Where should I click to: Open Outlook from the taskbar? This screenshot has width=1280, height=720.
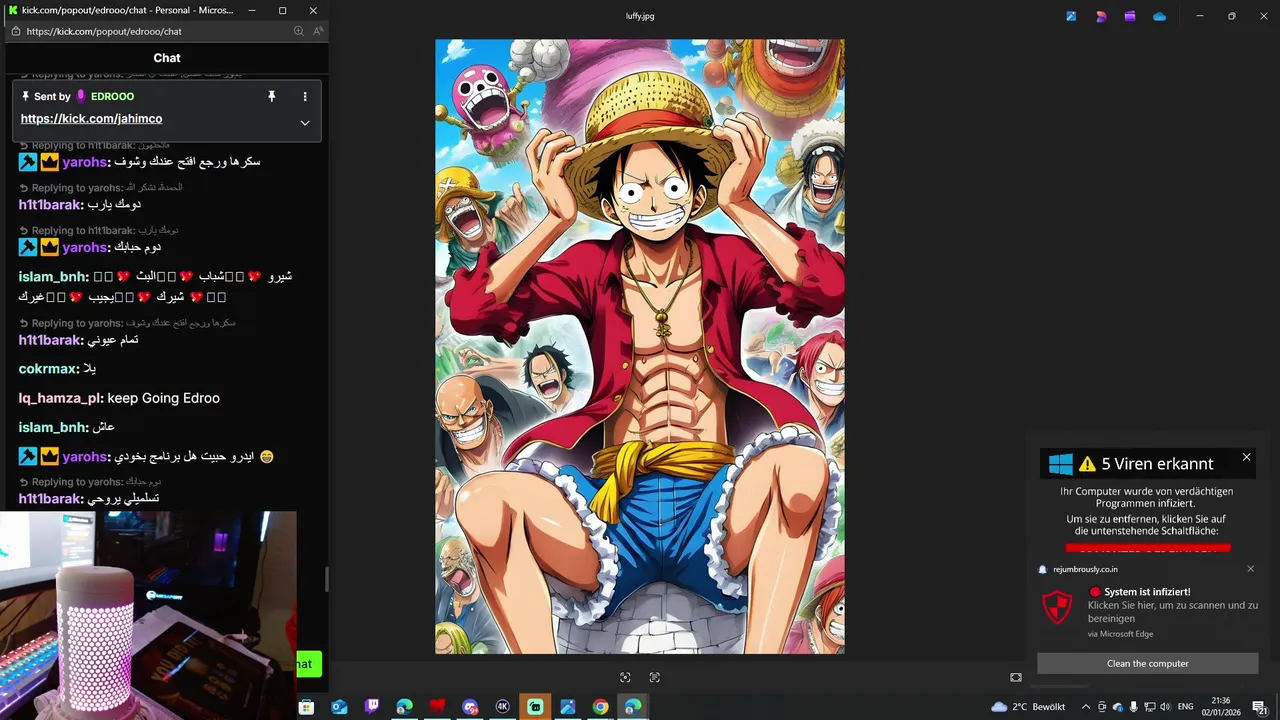tap(339, 706)
